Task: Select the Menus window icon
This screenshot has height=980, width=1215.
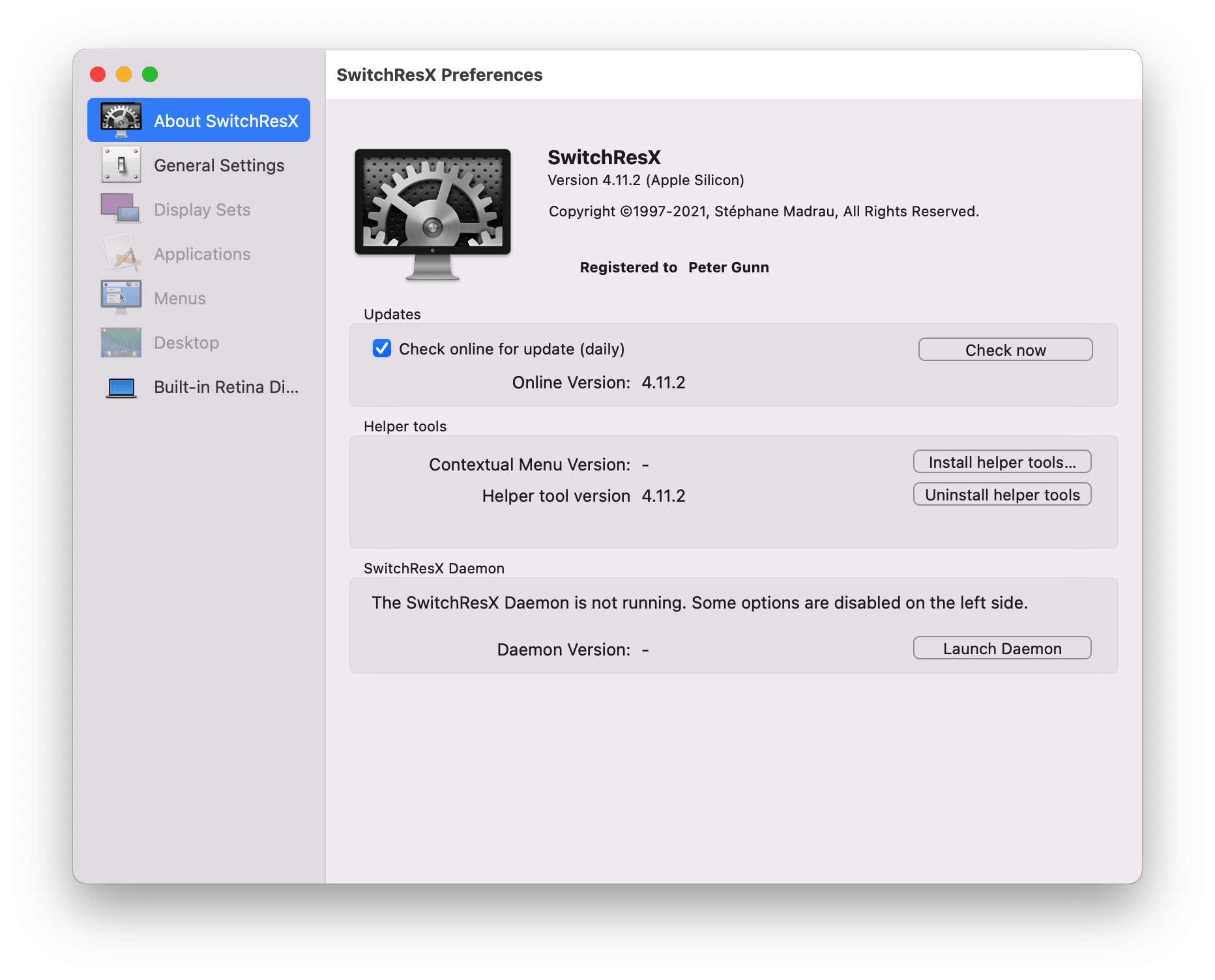Action: [121, 298]
